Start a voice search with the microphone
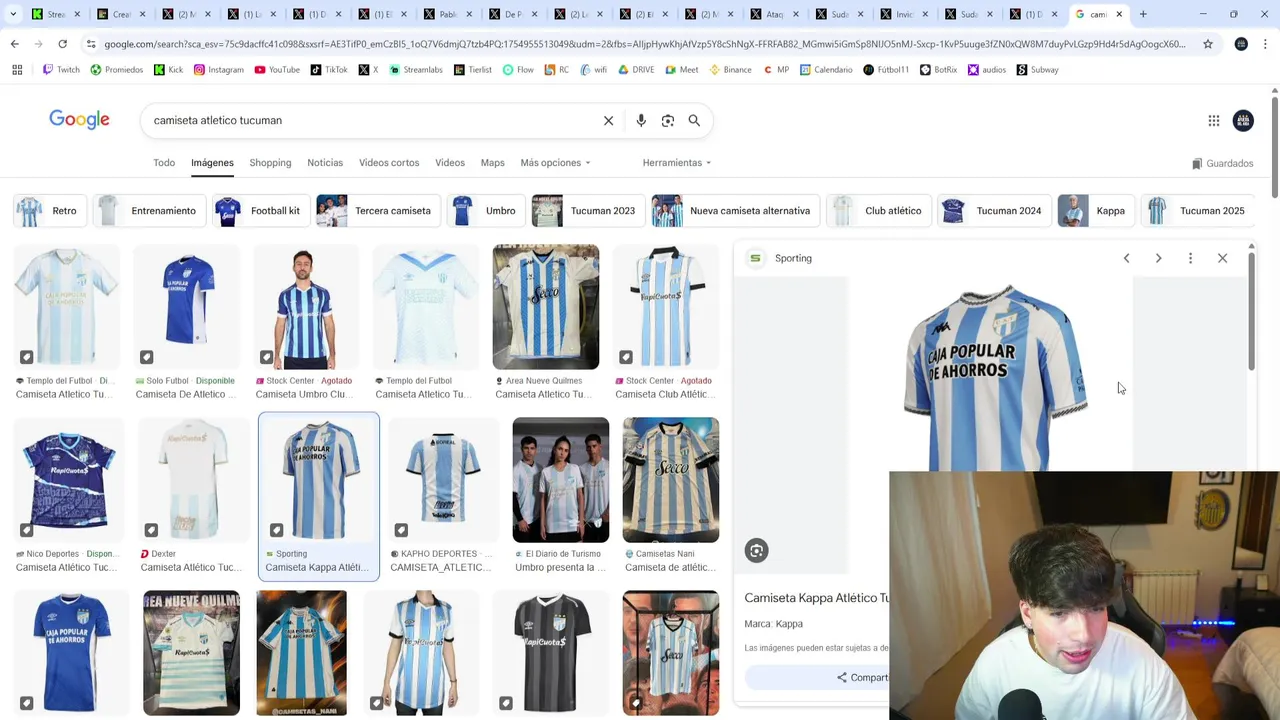The image size is (1280, 720). tap(641, 120)
